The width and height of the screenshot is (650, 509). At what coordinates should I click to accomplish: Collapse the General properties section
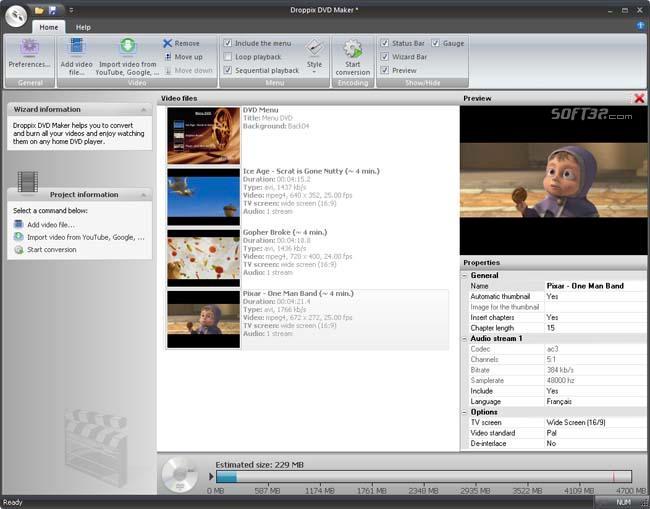coord(465,275)
